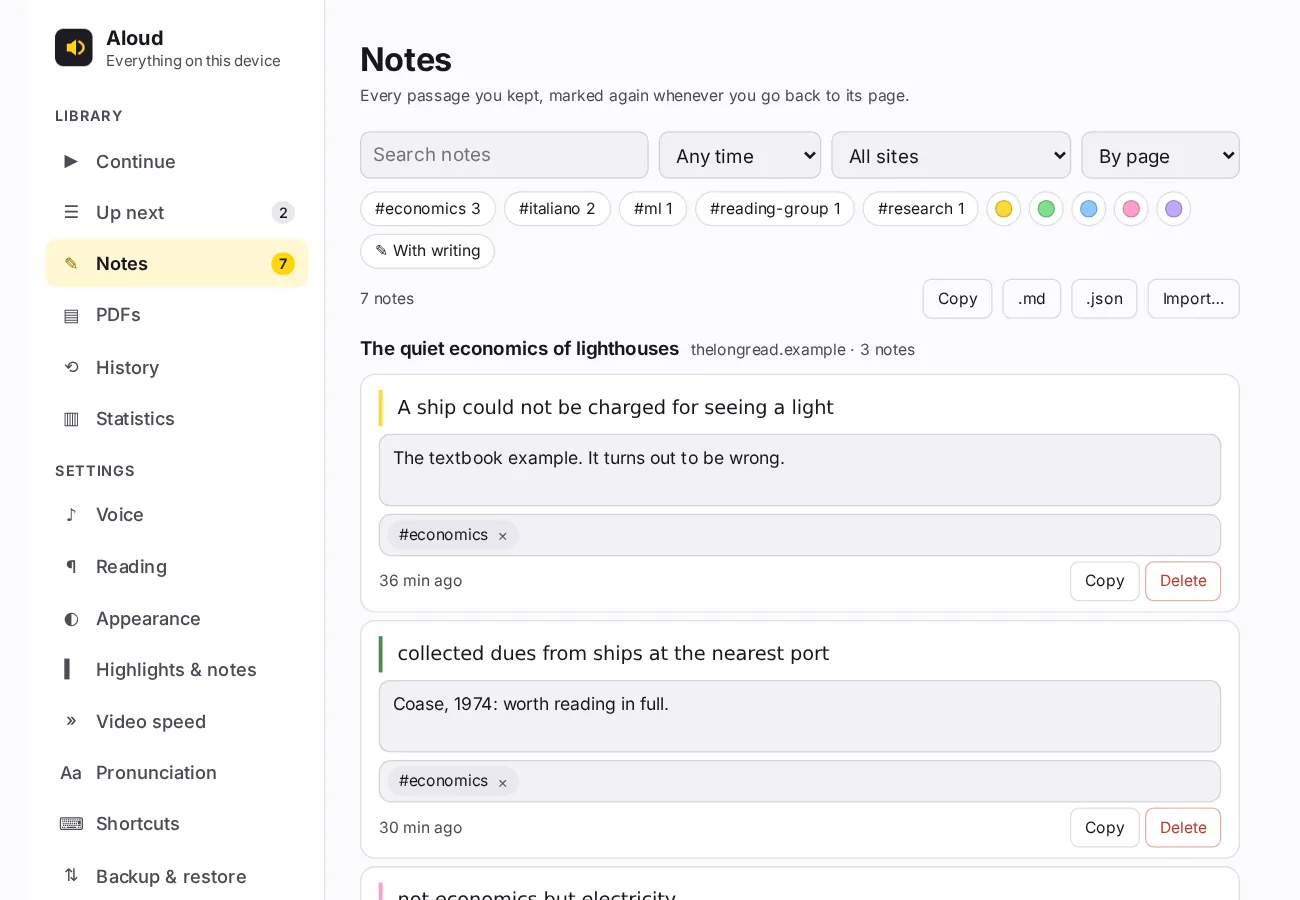Image resolution: width=1300 pixels, height=900 pixels.
Task: Copy the "collected dues from ships" note
Action: click(1105, 828)
